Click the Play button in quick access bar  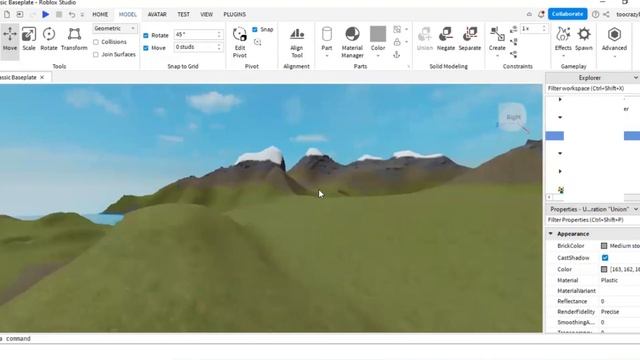[x=46, y=14]
